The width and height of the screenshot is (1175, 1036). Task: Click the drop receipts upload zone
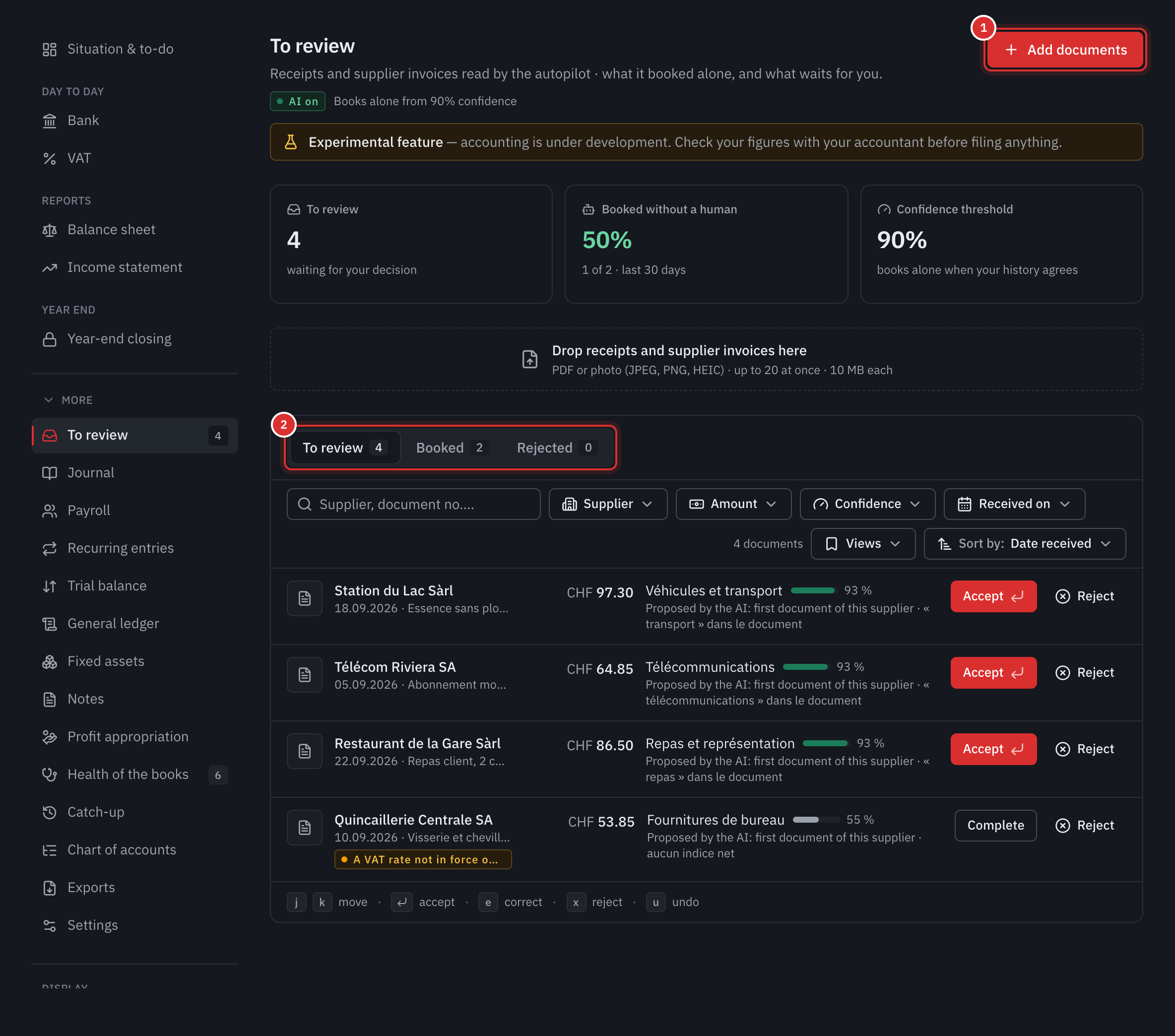pos(706,360)
